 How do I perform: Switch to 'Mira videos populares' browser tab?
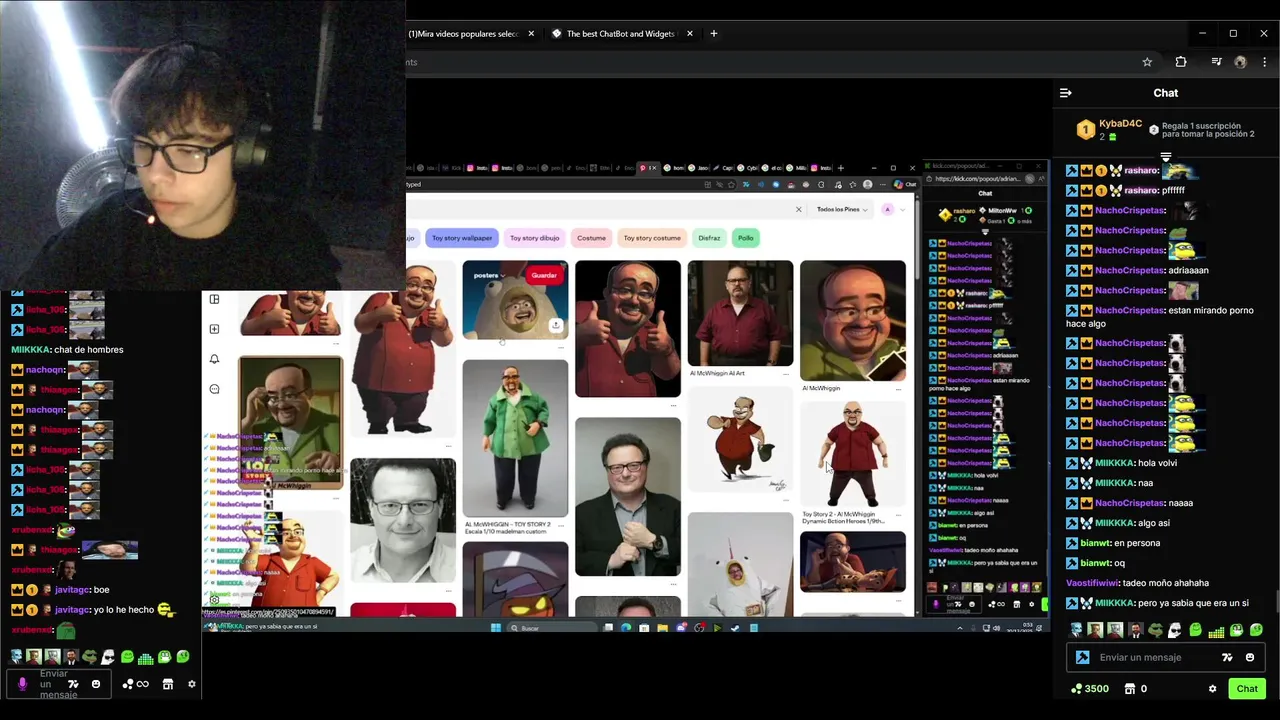point(463,33)
